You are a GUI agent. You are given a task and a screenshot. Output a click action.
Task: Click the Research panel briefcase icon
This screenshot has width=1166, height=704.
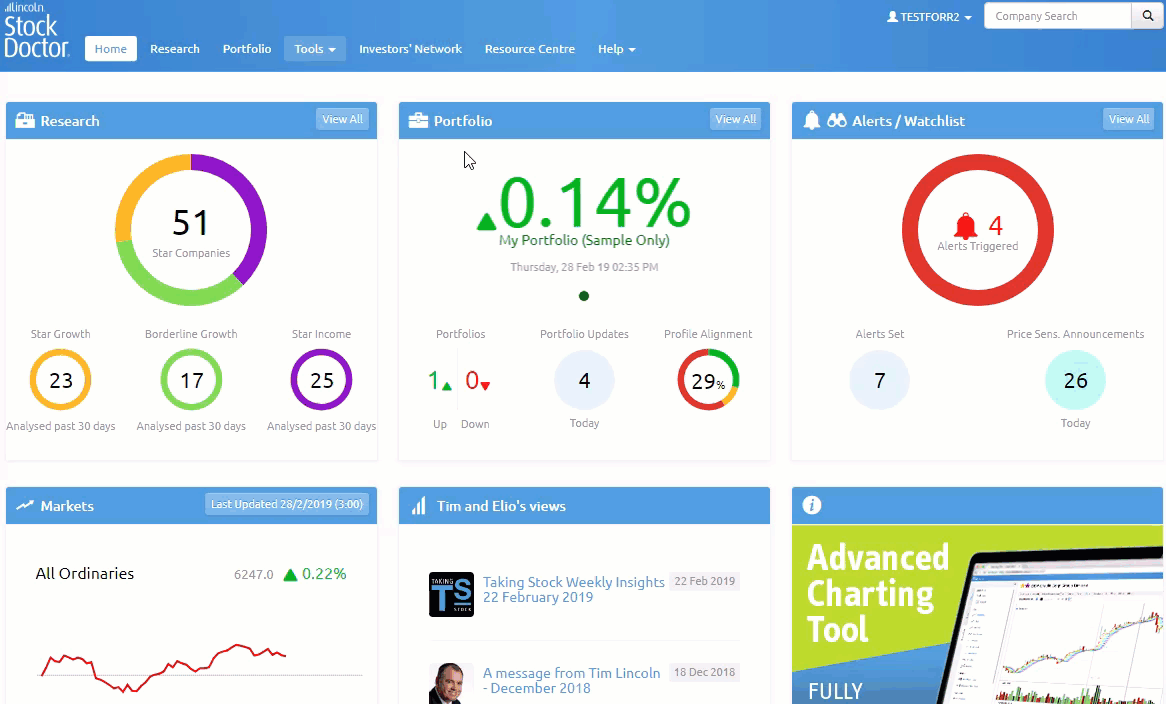(x=25, y=120)
